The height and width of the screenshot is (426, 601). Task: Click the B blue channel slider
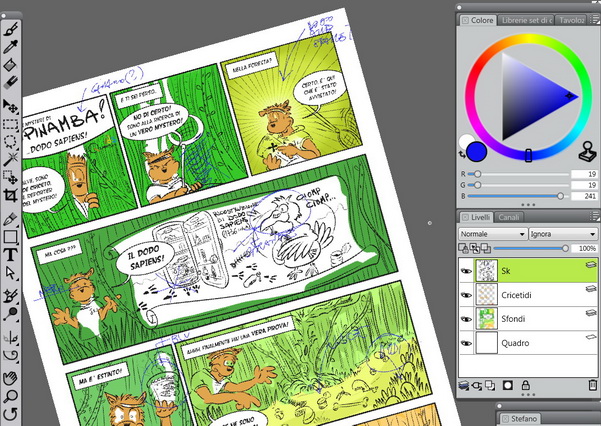coord(518,196)
